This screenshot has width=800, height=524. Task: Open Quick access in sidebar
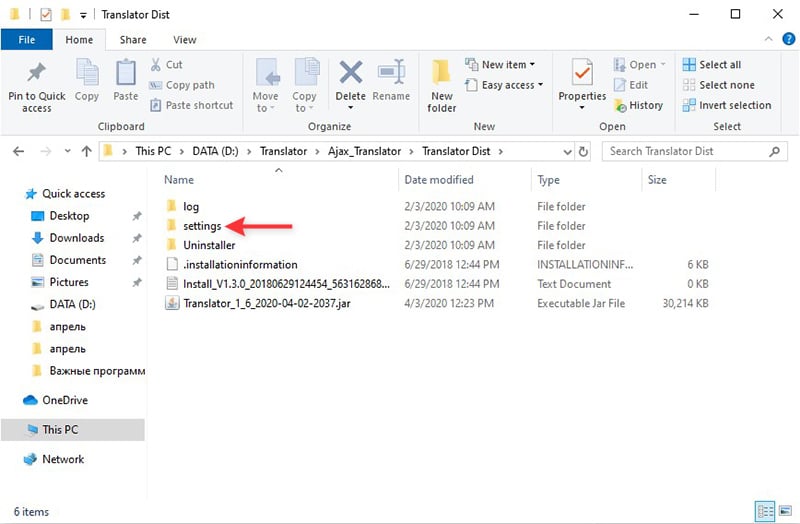point(73,194)
